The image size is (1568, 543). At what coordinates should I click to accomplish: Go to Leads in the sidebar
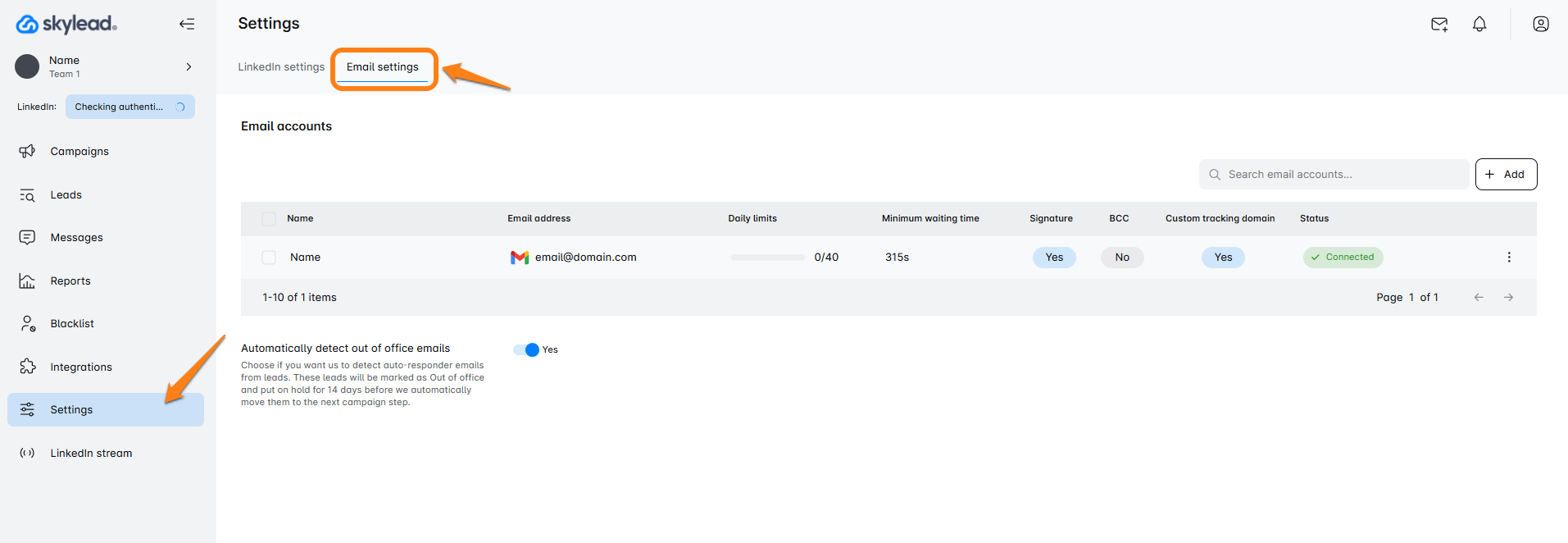pos(66,195)
